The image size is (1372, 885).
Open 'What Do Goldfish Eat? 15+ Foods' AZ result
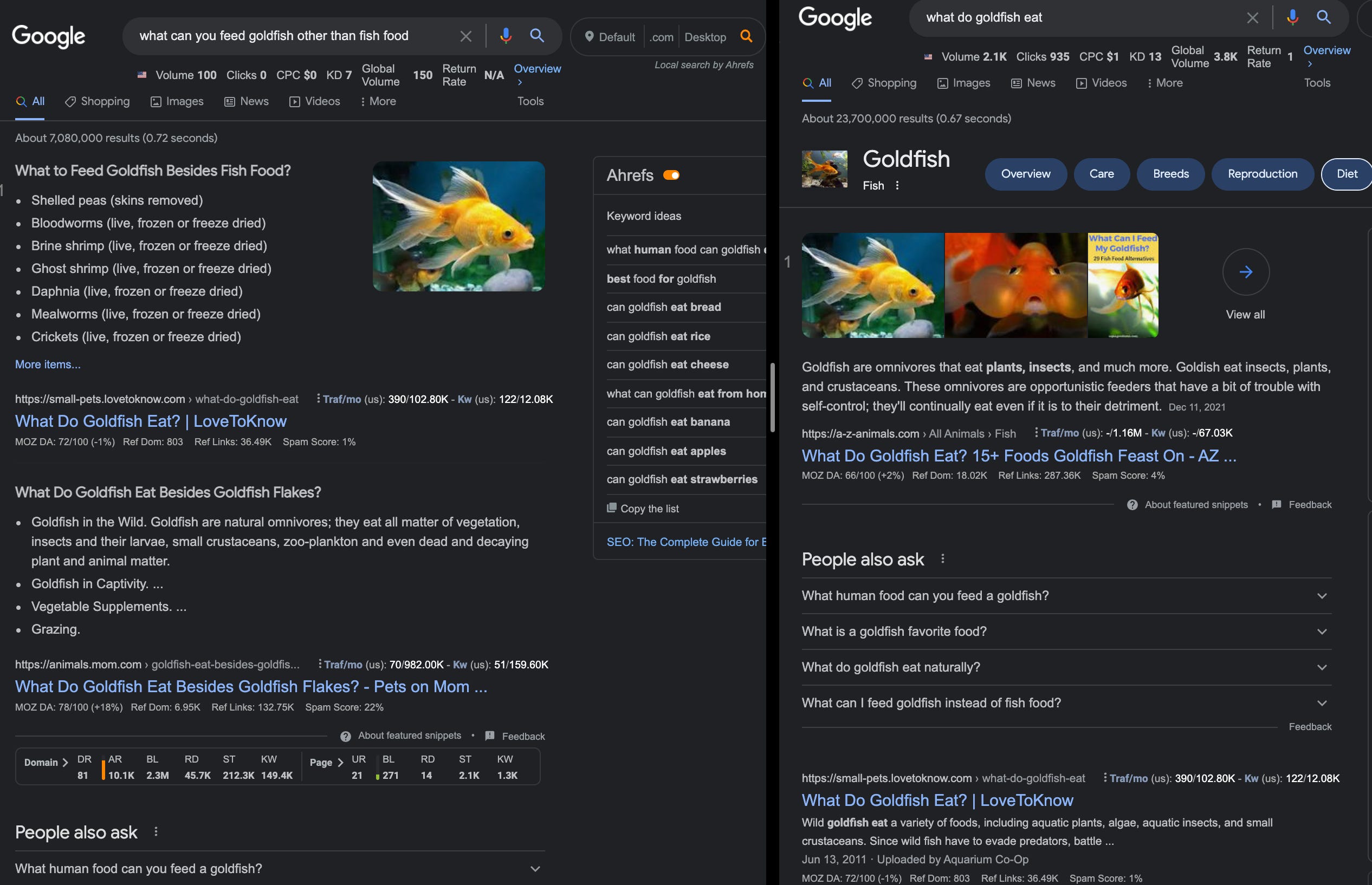click(x=1019, y=455)
